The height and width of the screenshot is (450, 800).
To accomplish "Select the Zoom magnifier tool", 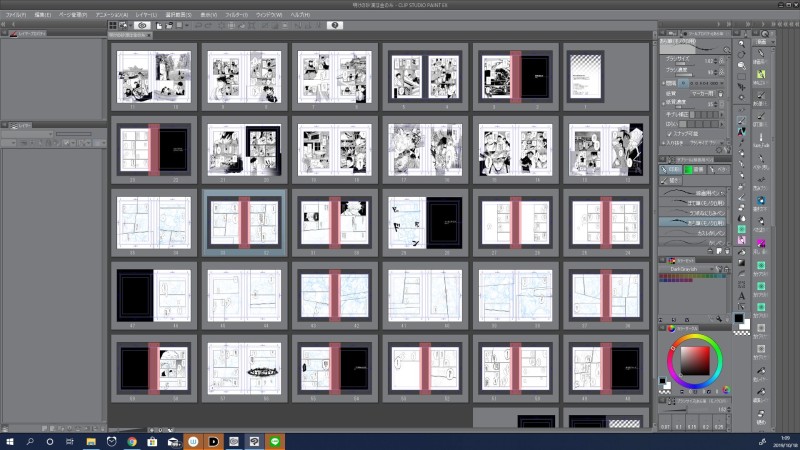I will (741, 44).
